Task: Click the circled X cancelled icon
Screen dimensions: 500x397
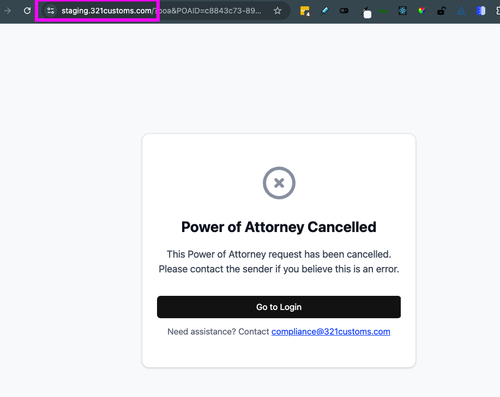Action: [x=279, y=183]
